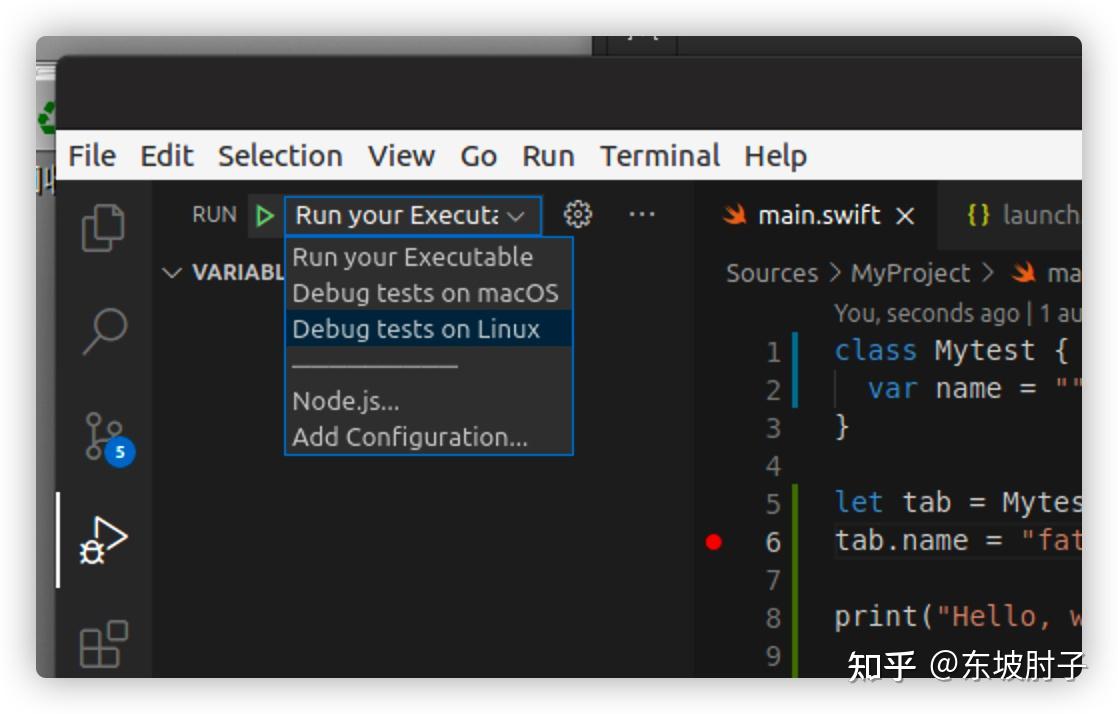Screen dimensions: 1118x714
Task: Open the debug views overflow ellipsis icon
Action: coord(642,214)
